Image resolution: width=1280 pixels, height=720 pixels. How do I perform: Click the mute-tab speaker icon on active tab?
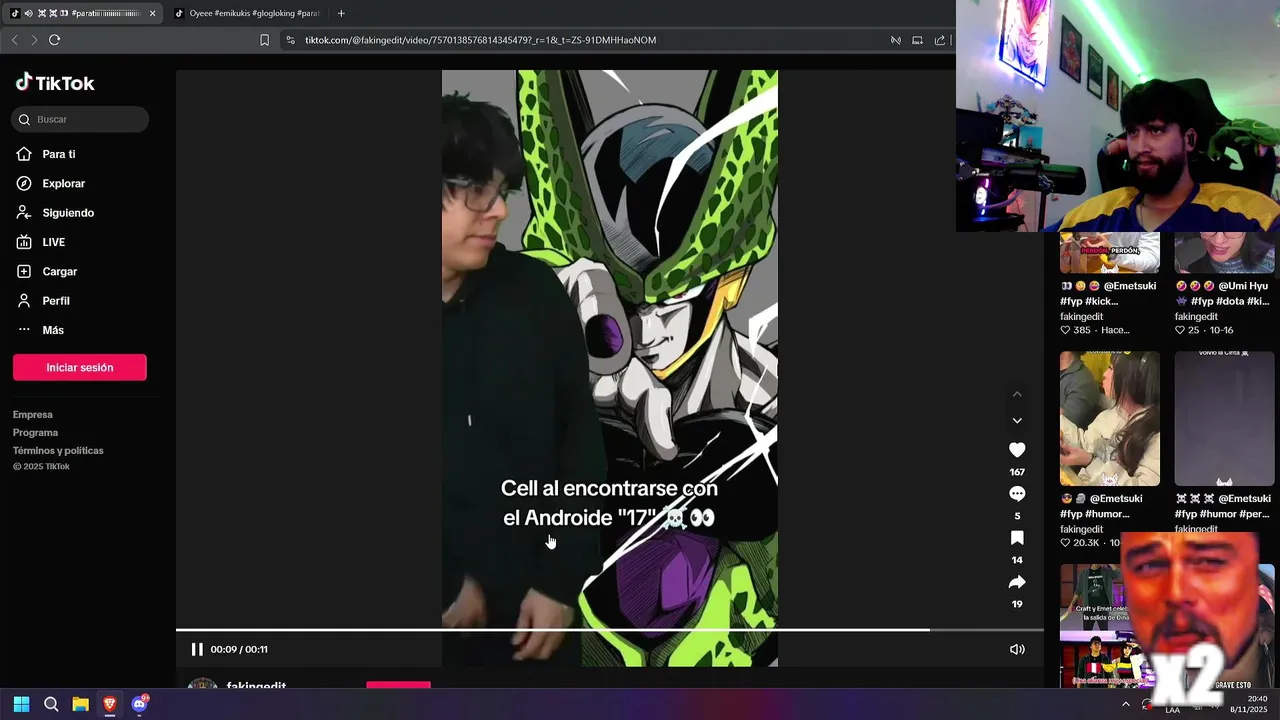28,13
